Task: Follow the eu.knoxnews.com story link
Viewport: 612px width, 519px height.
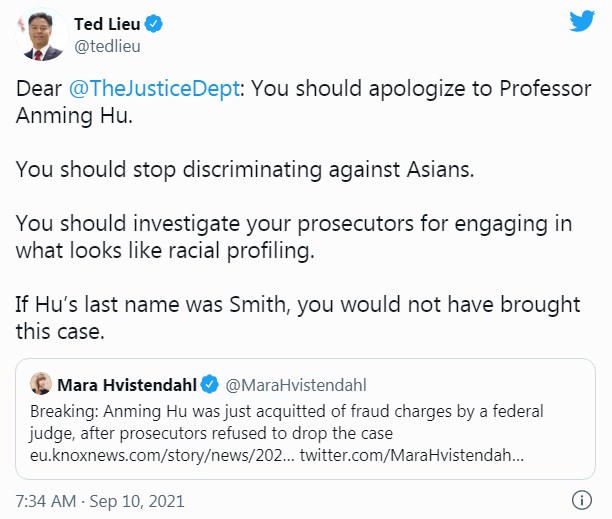Action: click(x=162, y=455)
